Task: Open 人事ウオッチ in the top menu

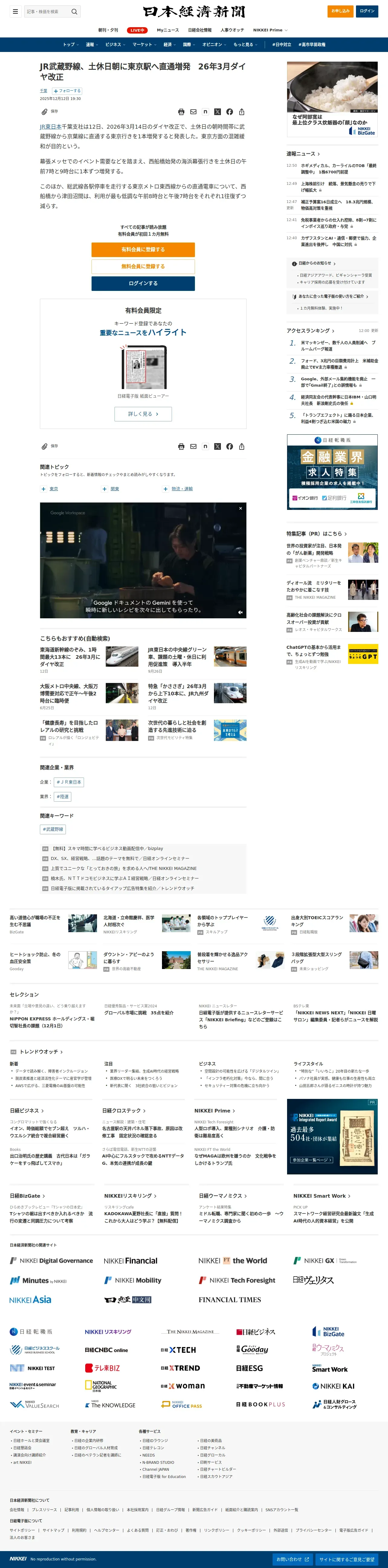Action: pyautogui.click(x=232, y=30)
